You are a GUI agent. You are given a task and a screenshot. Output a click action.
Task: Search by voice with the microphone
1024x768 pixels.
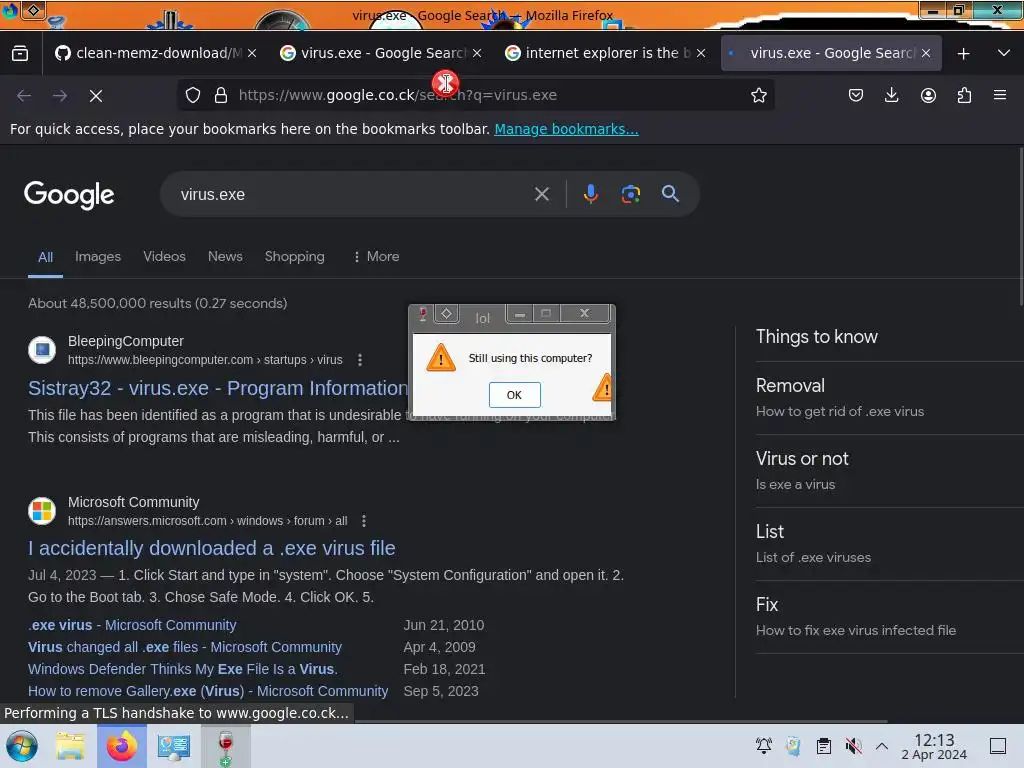coord(590,194)
